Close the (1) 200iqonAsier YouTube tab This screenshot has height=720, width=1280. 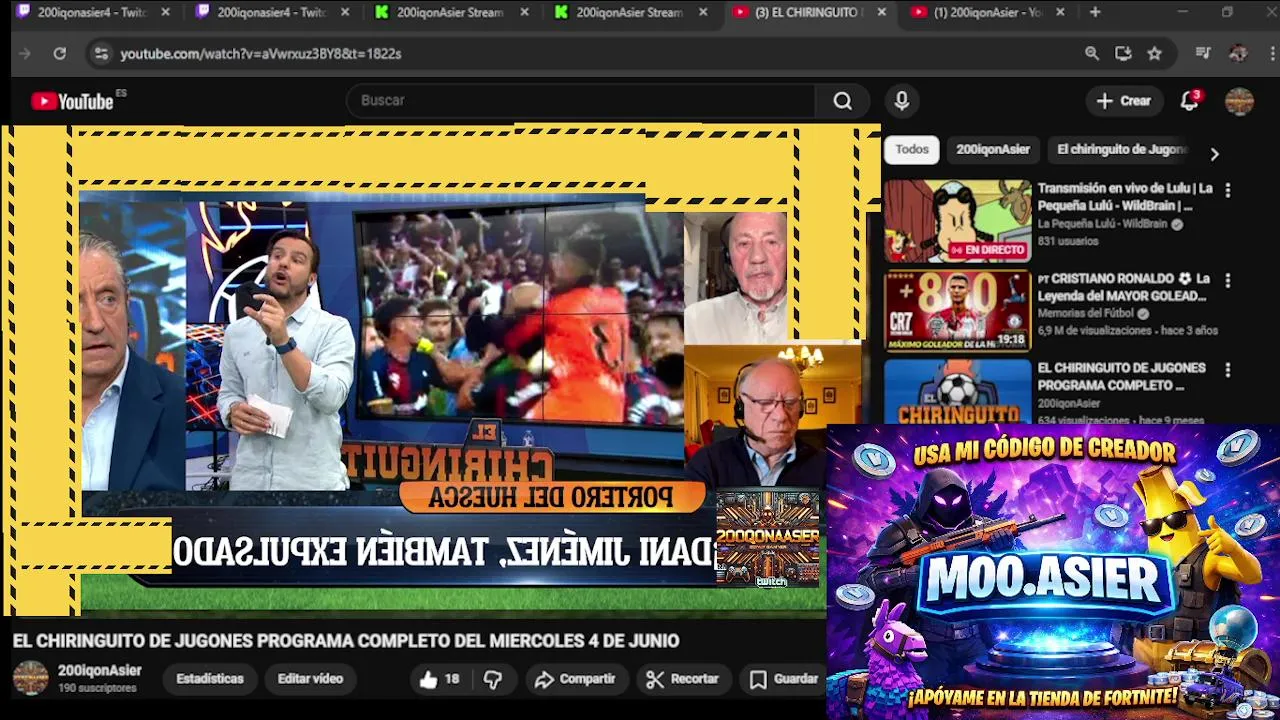(1060, 12)
